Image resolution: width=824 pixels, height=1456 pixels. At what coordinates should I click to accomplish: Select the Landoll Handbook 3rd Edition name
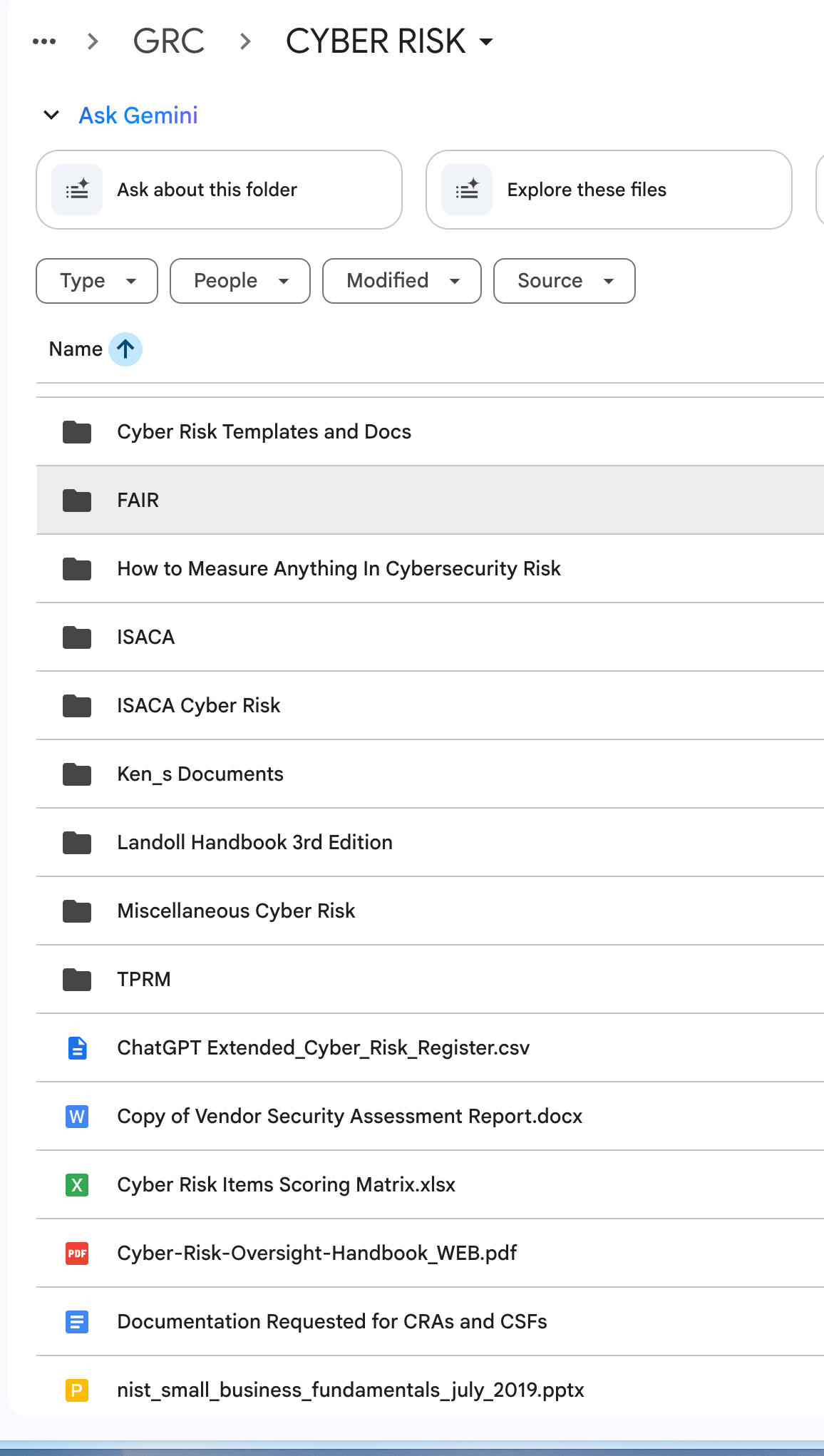[x=254, y=843]
